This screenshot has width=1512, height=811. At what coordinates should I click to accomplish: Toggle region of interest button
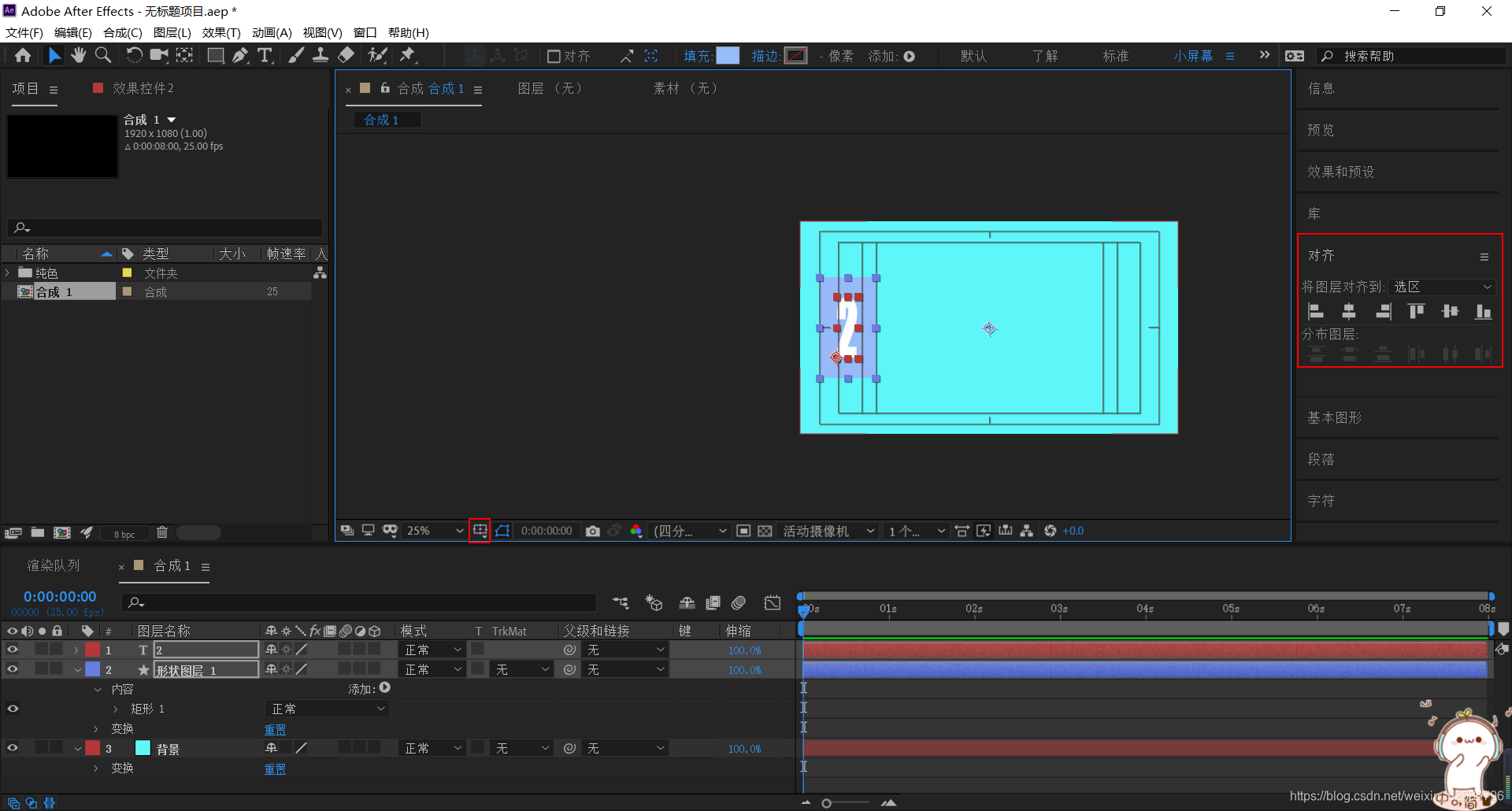tap(743, 531)
